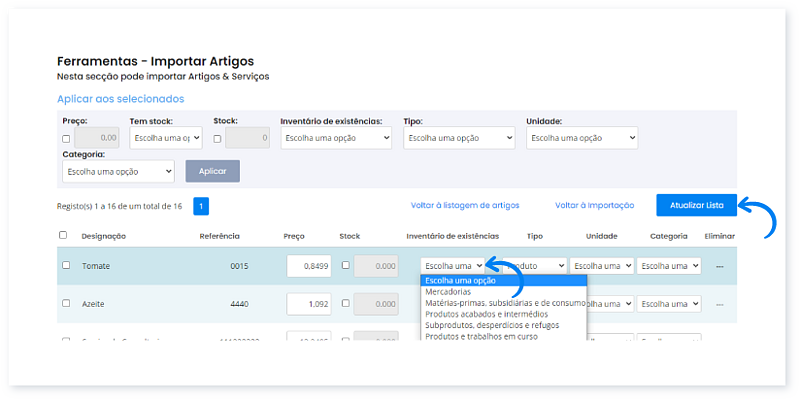Toggle stock checkbox in Azeite row
This screenshot has width=800, height=400.
345,303
